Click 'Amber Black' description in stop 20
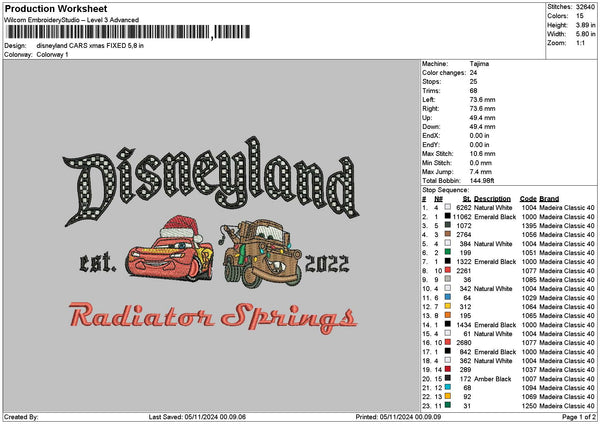The width and height of the screenshot is (600, 424). tap(492, 379)
